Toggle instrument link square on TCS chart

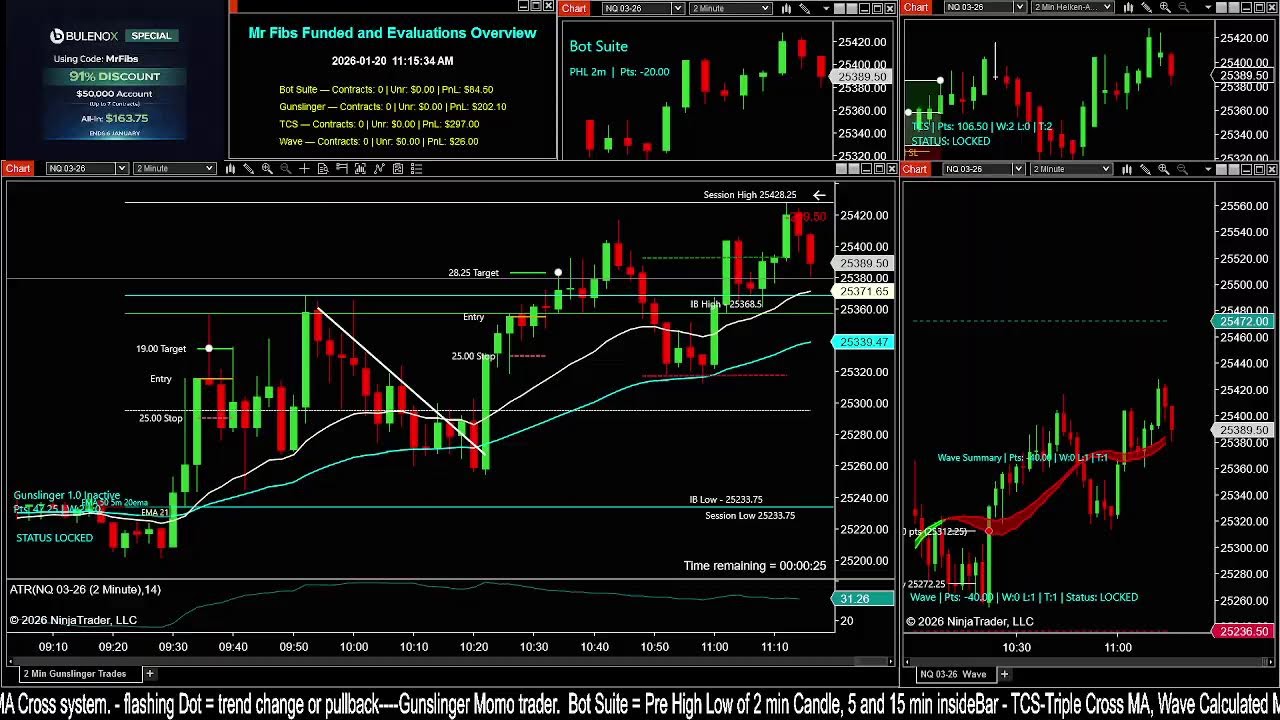coord(1219,8)
